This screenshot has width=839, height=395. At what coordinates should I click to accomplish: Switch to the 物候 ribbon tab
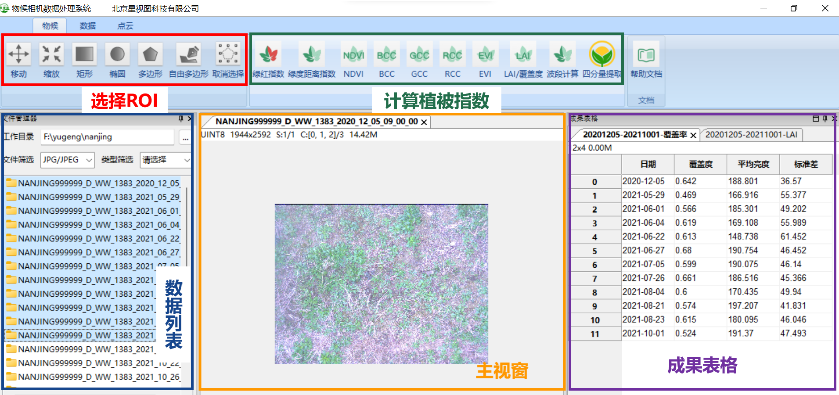coord(50,25)
